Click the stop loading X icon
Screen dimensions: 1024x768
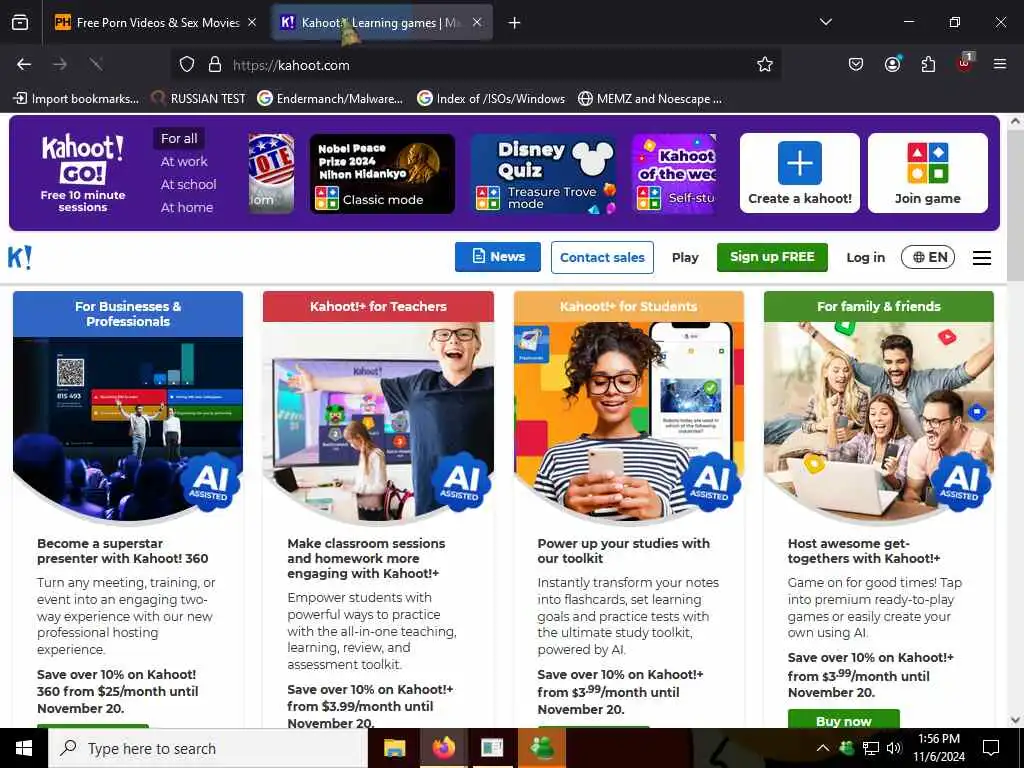pos(96,64)
